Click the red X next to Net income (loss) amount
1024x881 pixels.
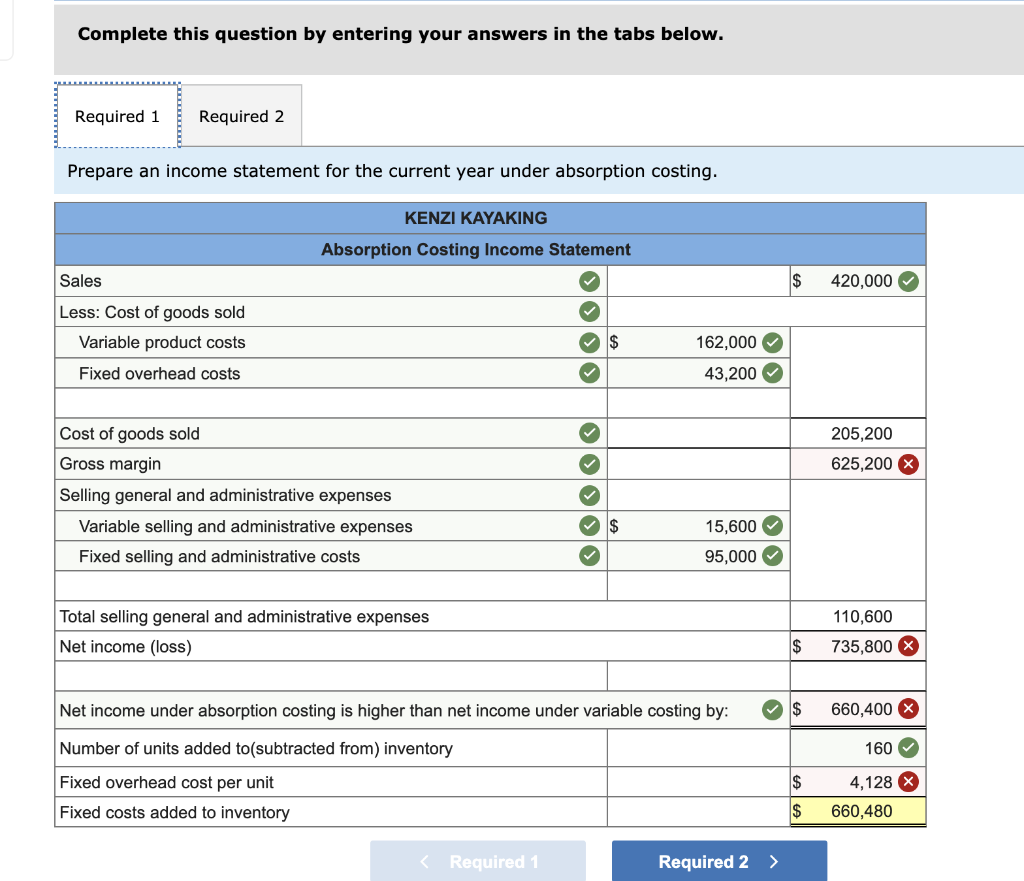tap(908, 646)
